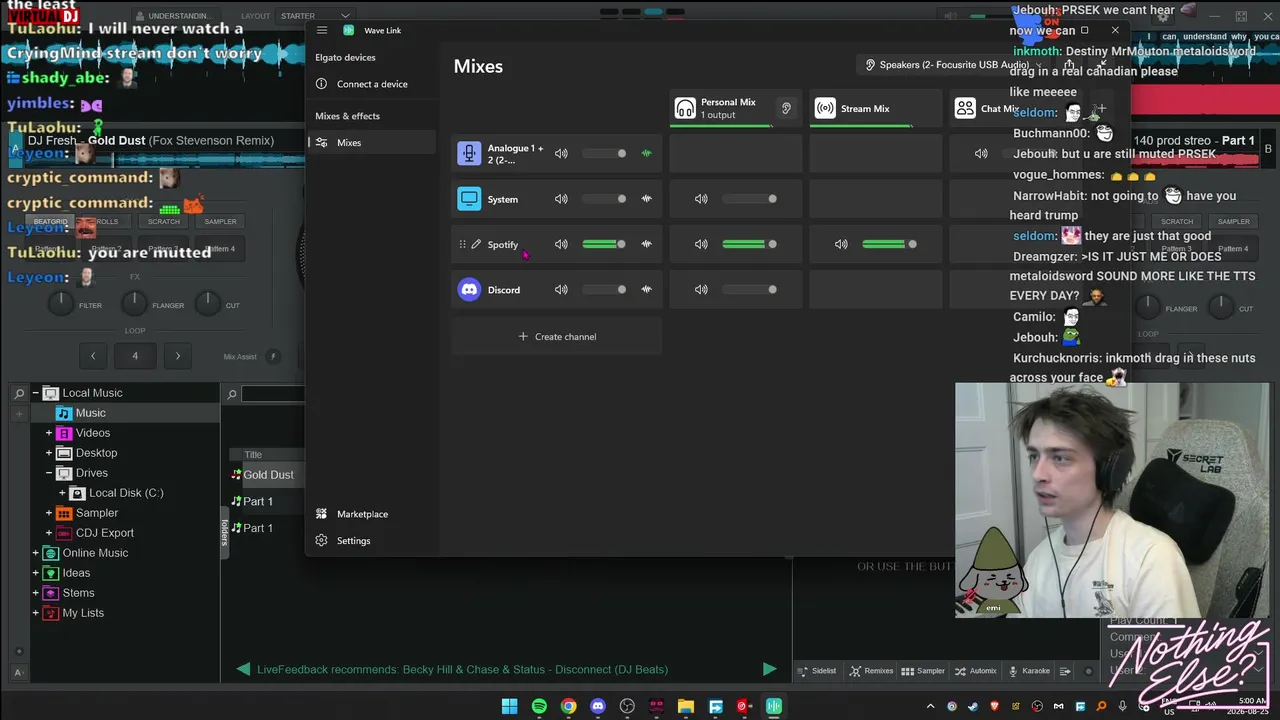The height and width of the screenshot is (720, 1280).
Task: Expand the CDJ Export folder
Action: 48,533
